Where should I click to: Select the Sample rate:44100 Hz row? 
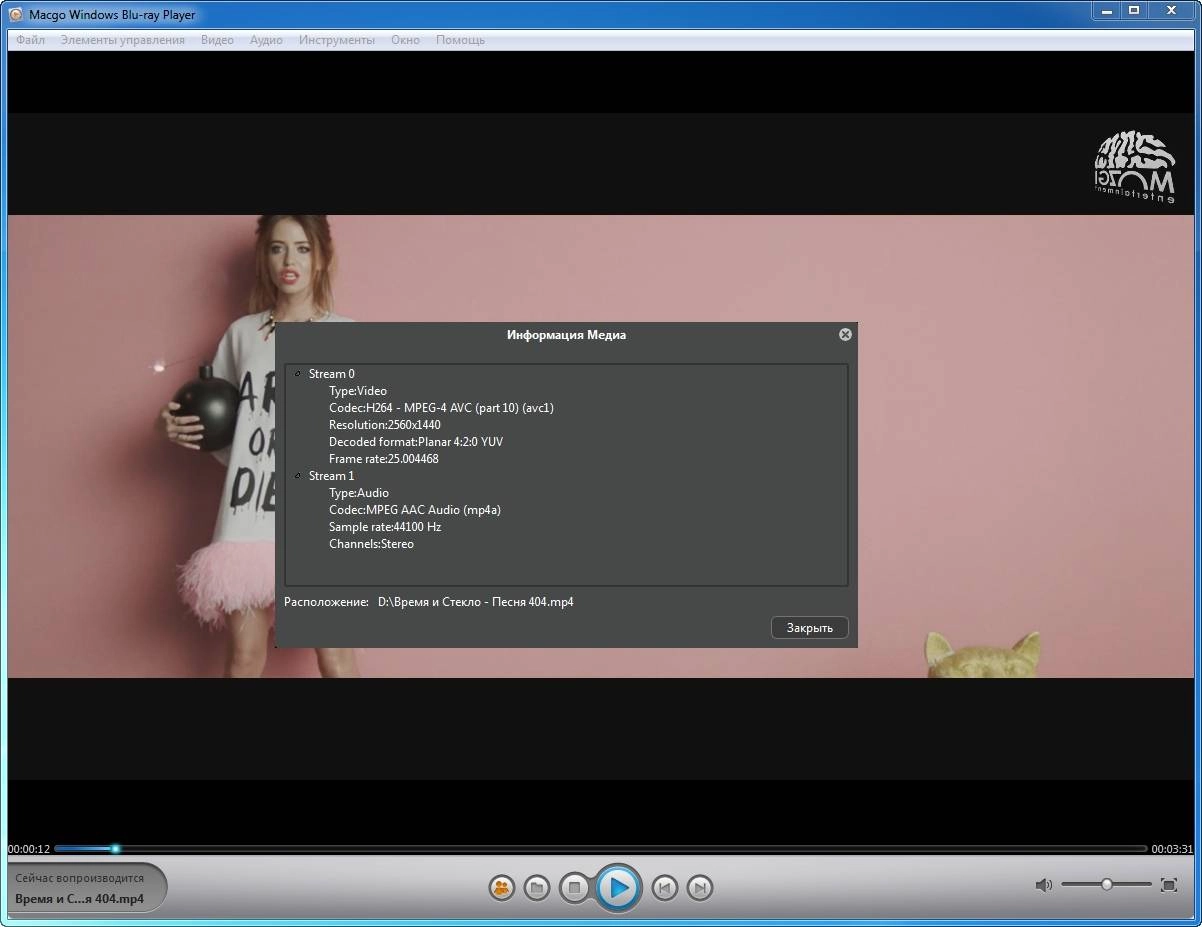[x=385, y=527]
